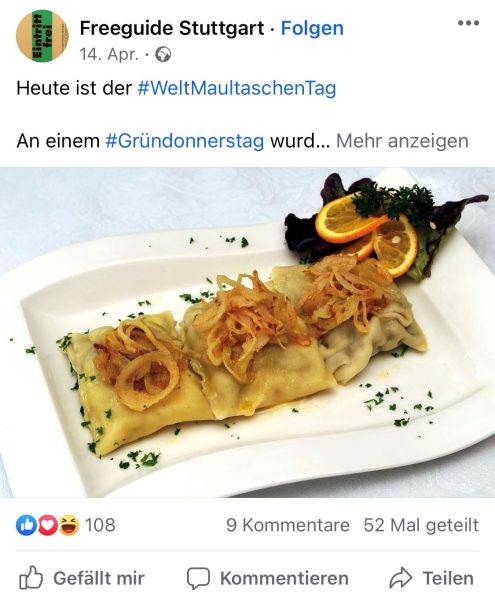Click the Freeguide Stuttgart profile picture
Viewport: 495px width, 600px height.
click(x=42, y=36)
